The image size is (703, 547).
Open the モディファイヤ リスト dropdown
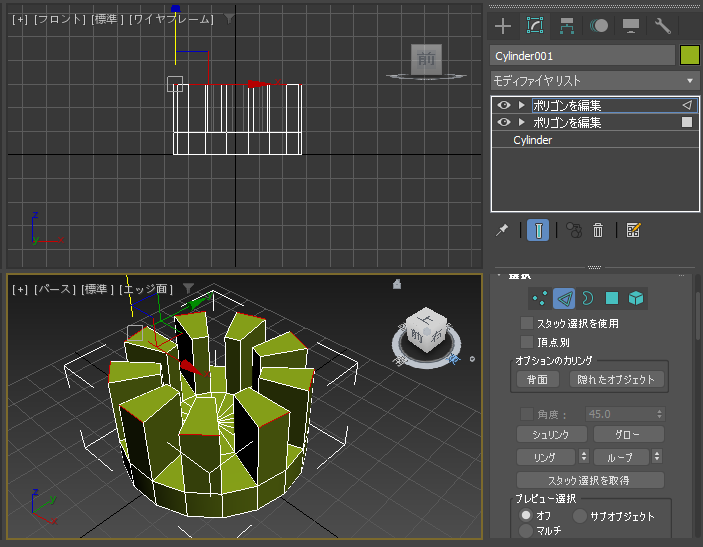pyautogui.click(x=595, y=81)
